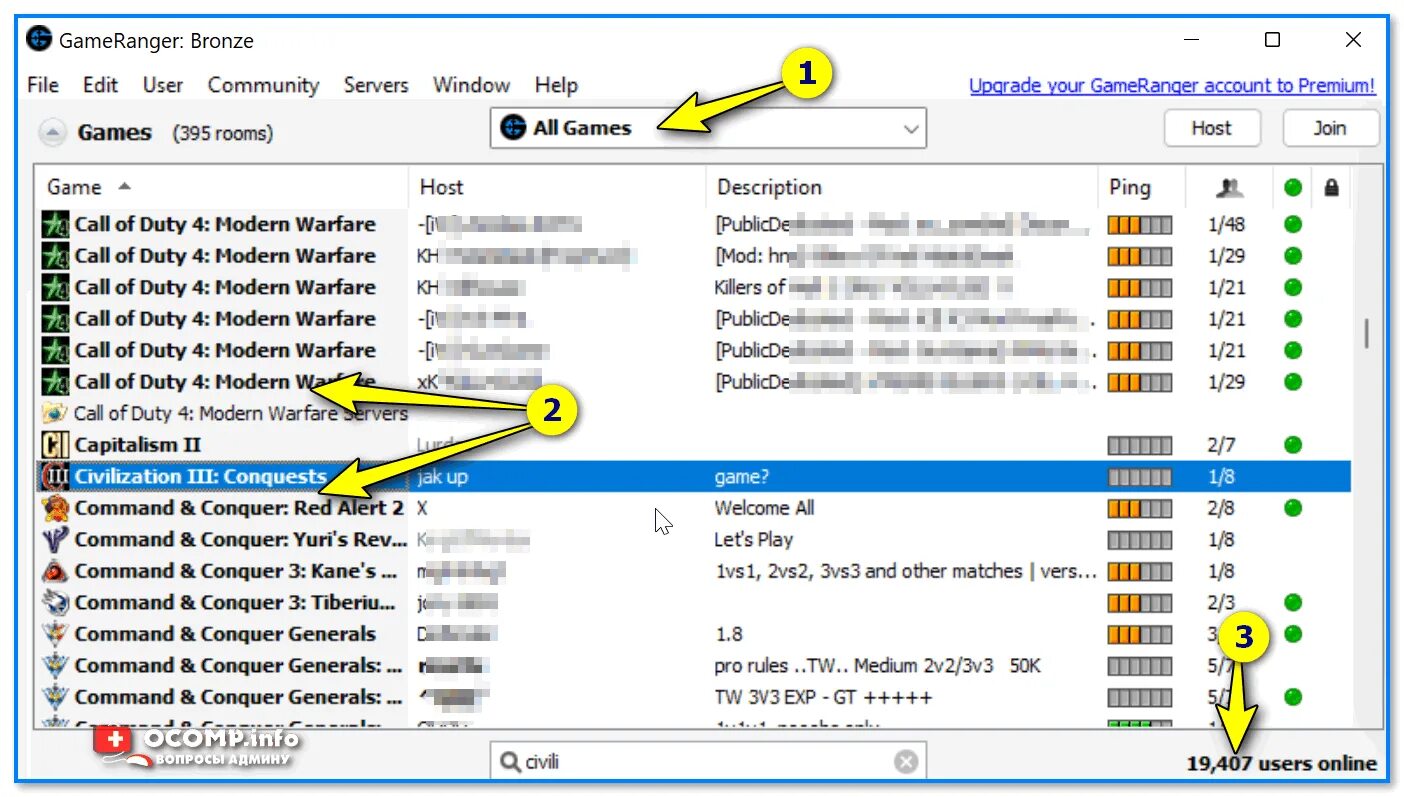Open the Servers menu
The width and height of the screenshot is (1404, 797).
[376, 85]
